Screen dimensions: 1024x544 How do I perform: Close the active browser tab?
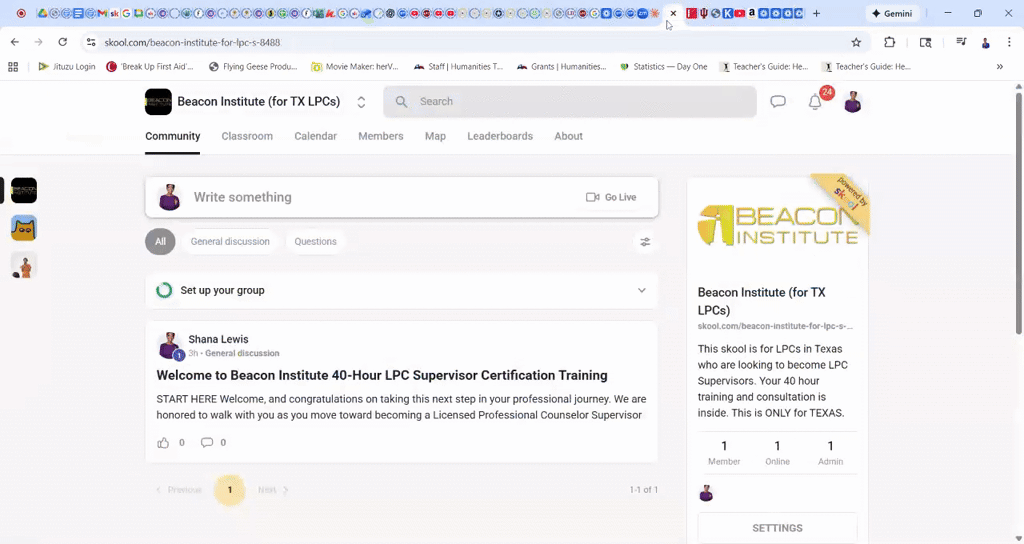pos(673,13)
